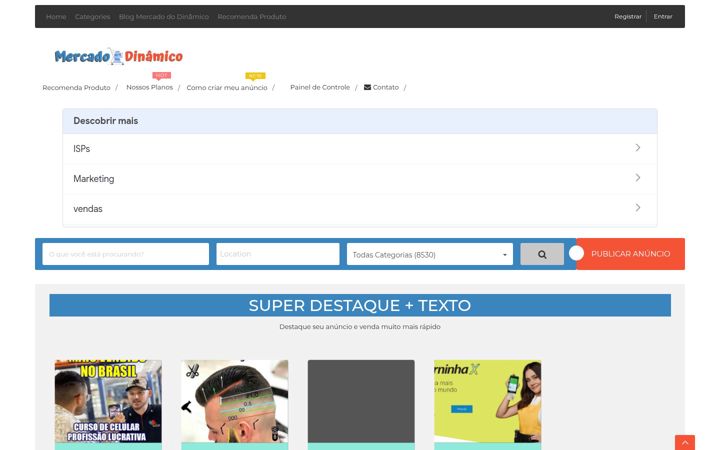Click the envelope icon beside Contato

point(367,87)
